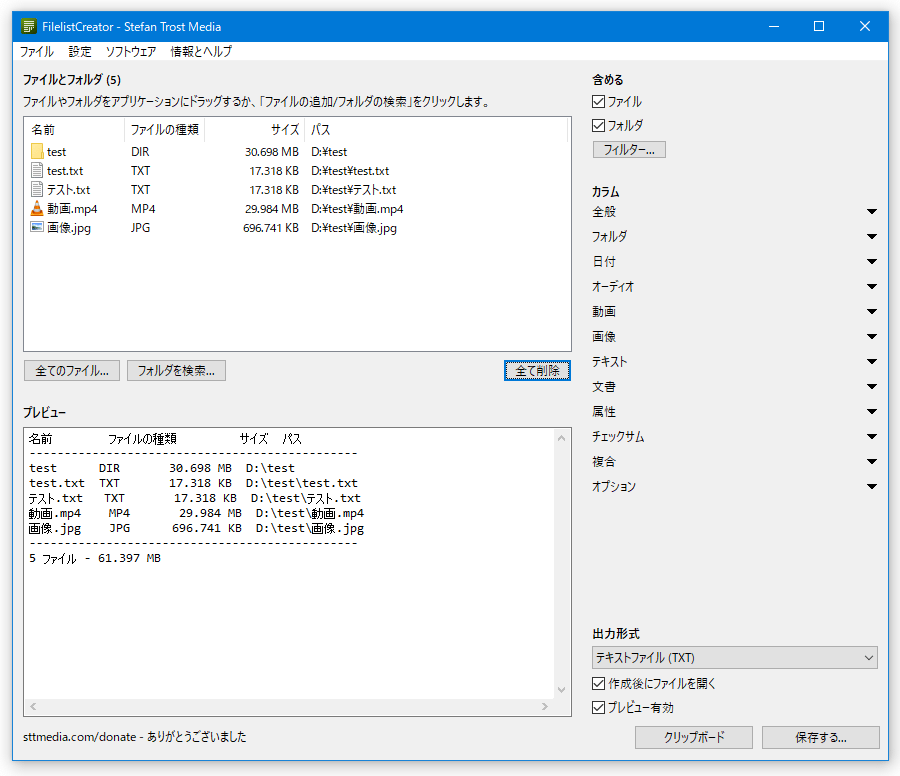Select the test folder icon in file list

[37, 152]
